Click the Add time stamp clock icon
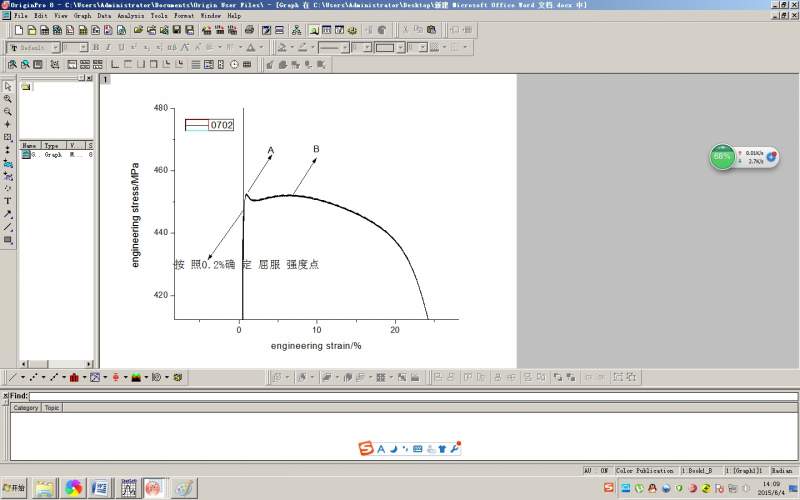 coord(234,64)
